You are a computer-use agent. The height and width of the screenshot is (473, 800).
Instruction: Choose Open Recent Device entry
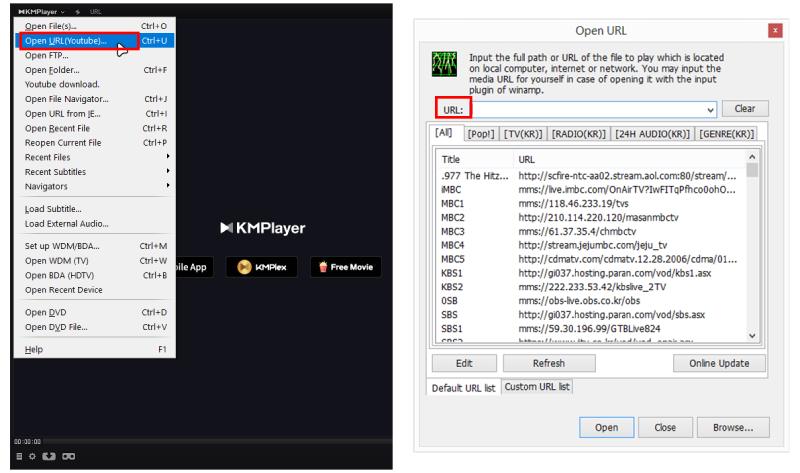coord(95,290)
